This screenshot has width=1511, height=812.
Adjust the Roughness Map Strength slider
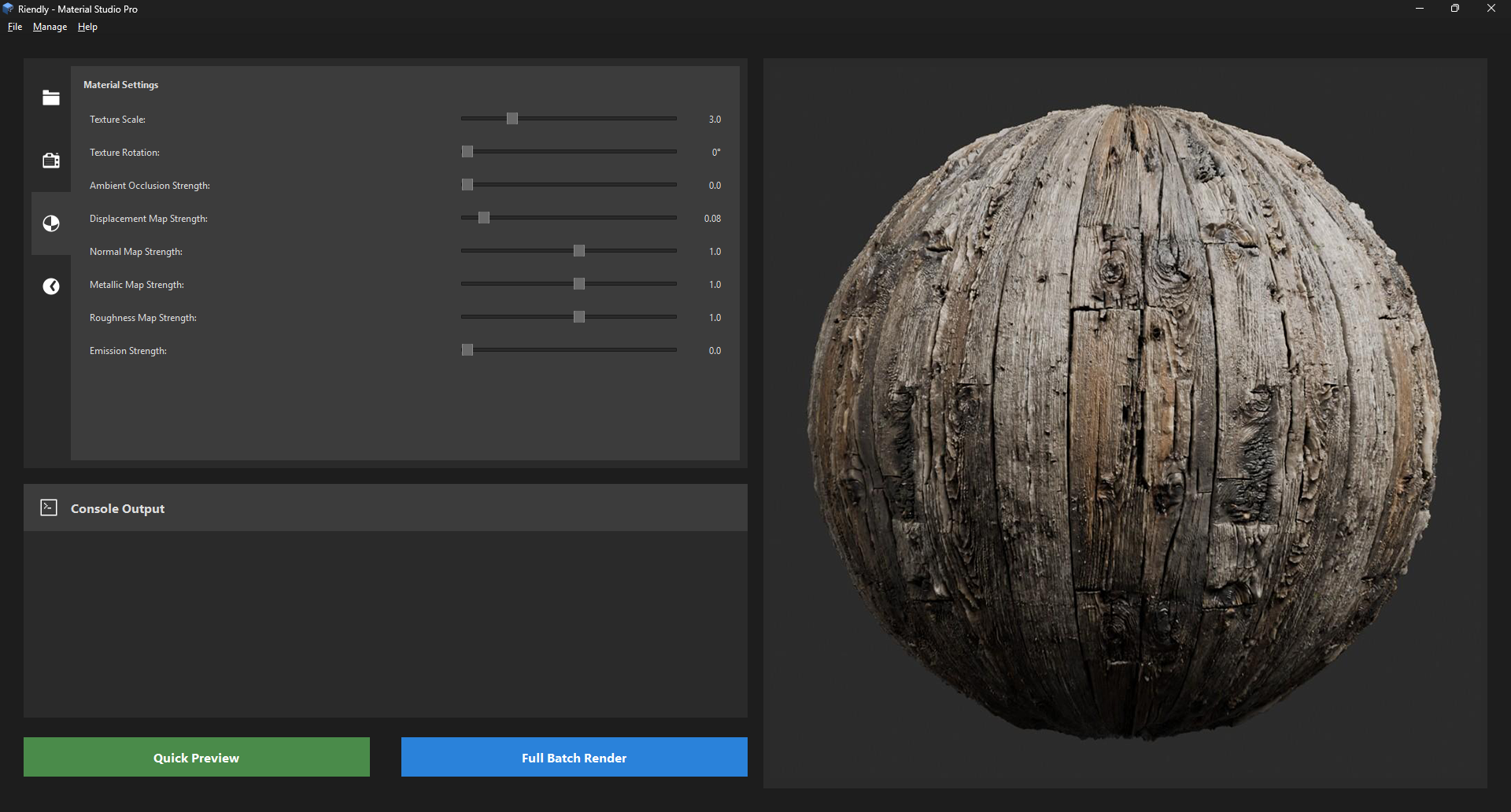pyautogui.click(x=579, y=317)
